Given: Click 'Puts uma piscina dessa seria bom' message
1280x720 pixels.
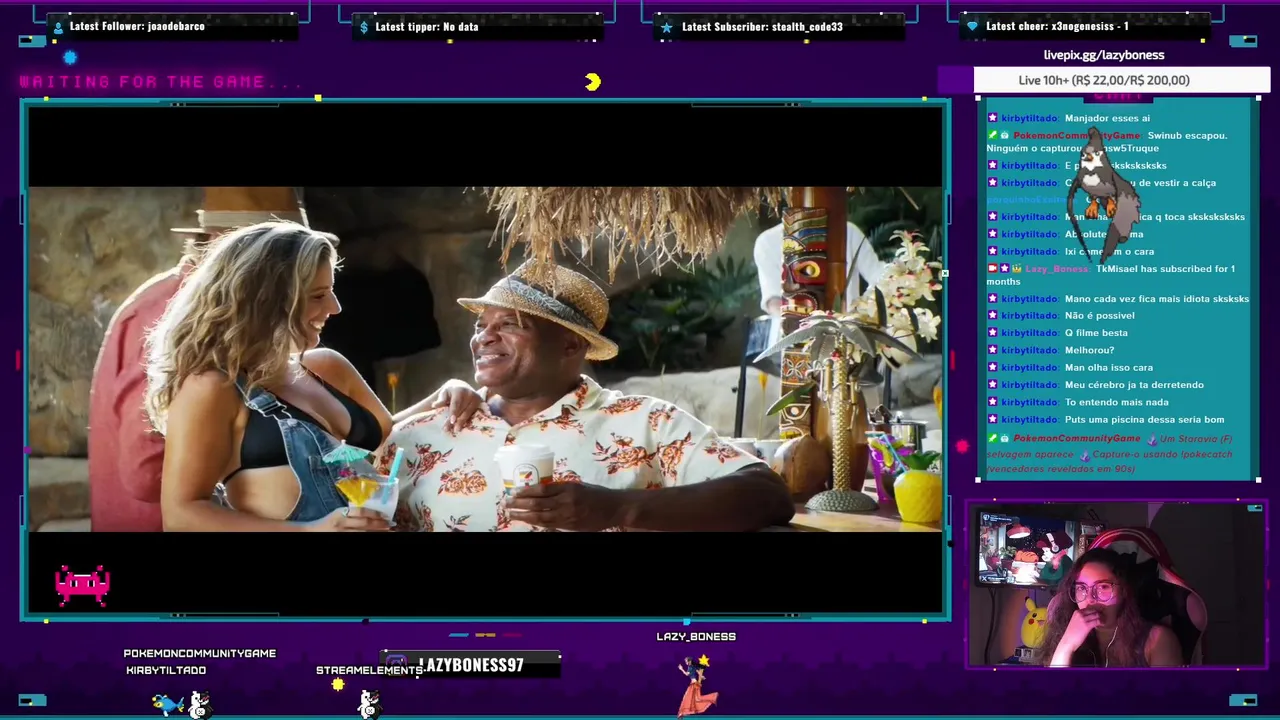Looking at the screenshot, I should point(1144,420).
